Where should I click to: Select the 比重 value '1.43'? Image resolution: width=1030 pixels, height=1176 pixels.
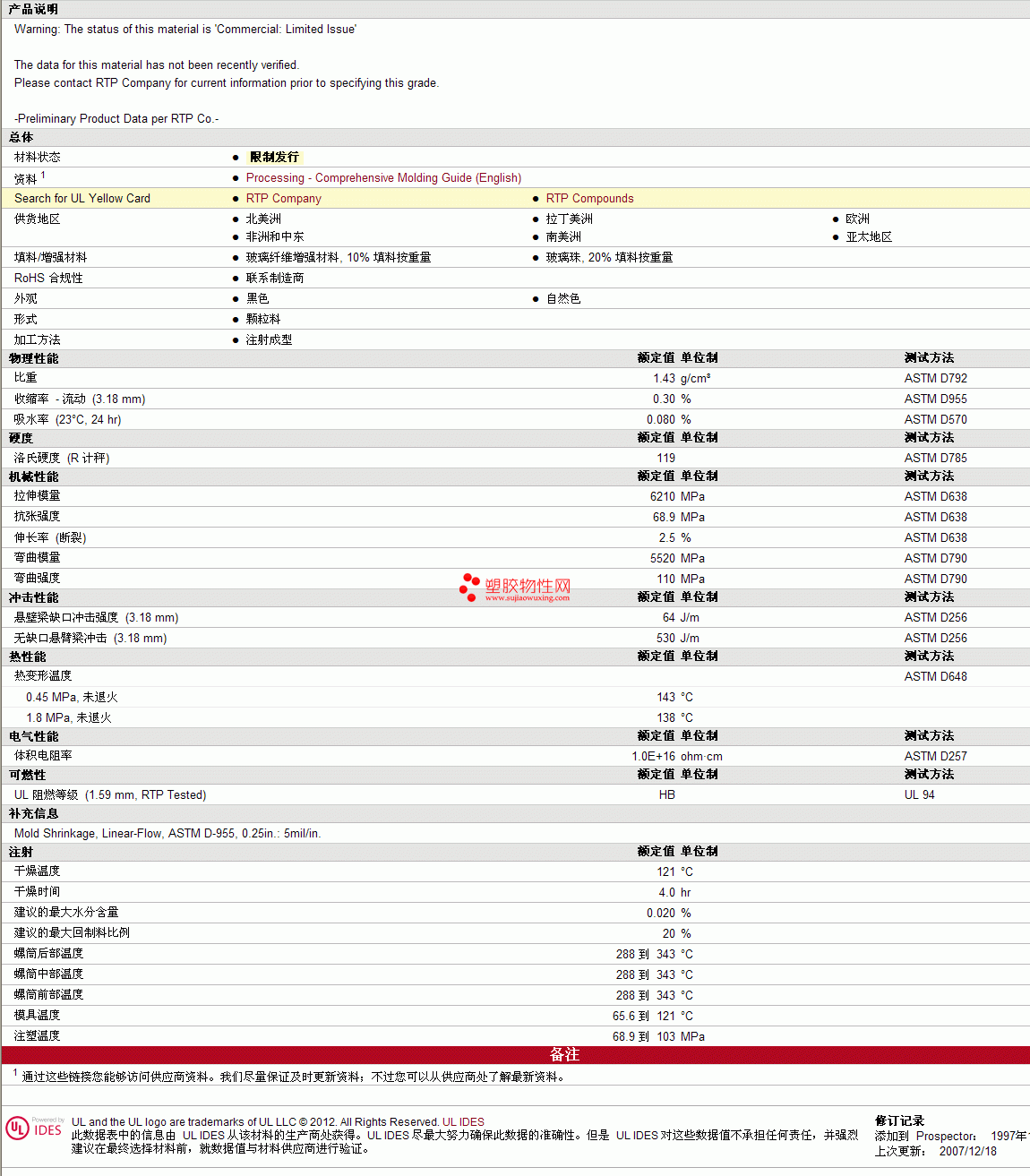664,379
